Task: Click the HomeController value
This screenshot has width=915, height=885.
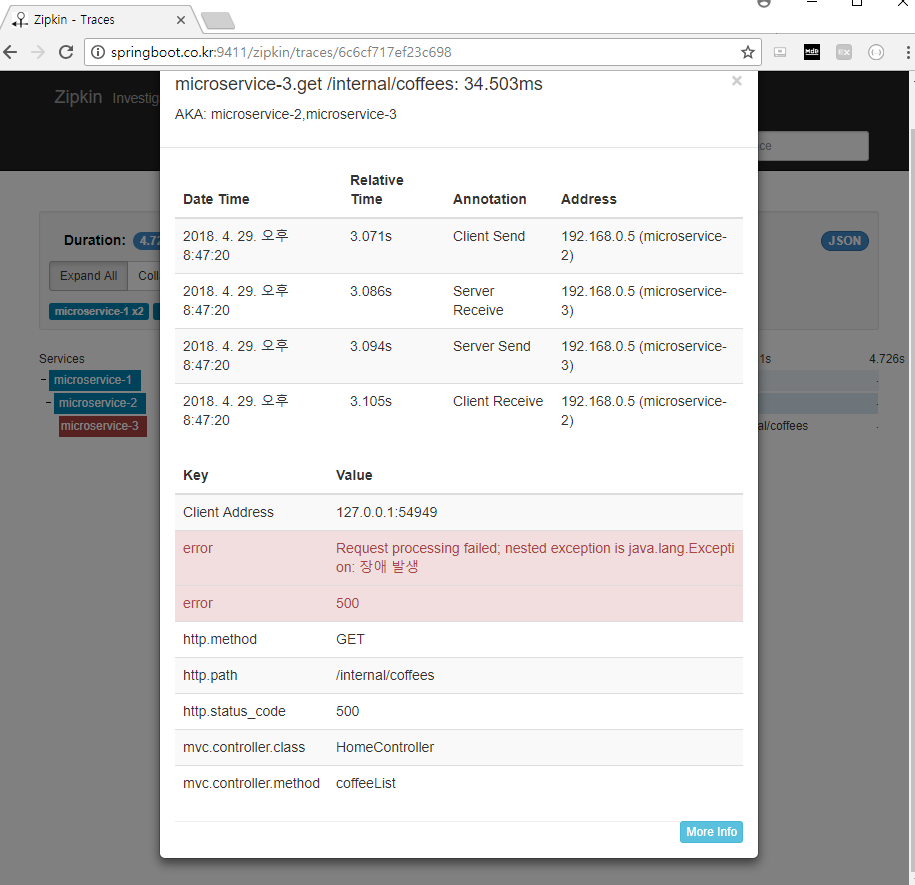Action: (385, 747)
